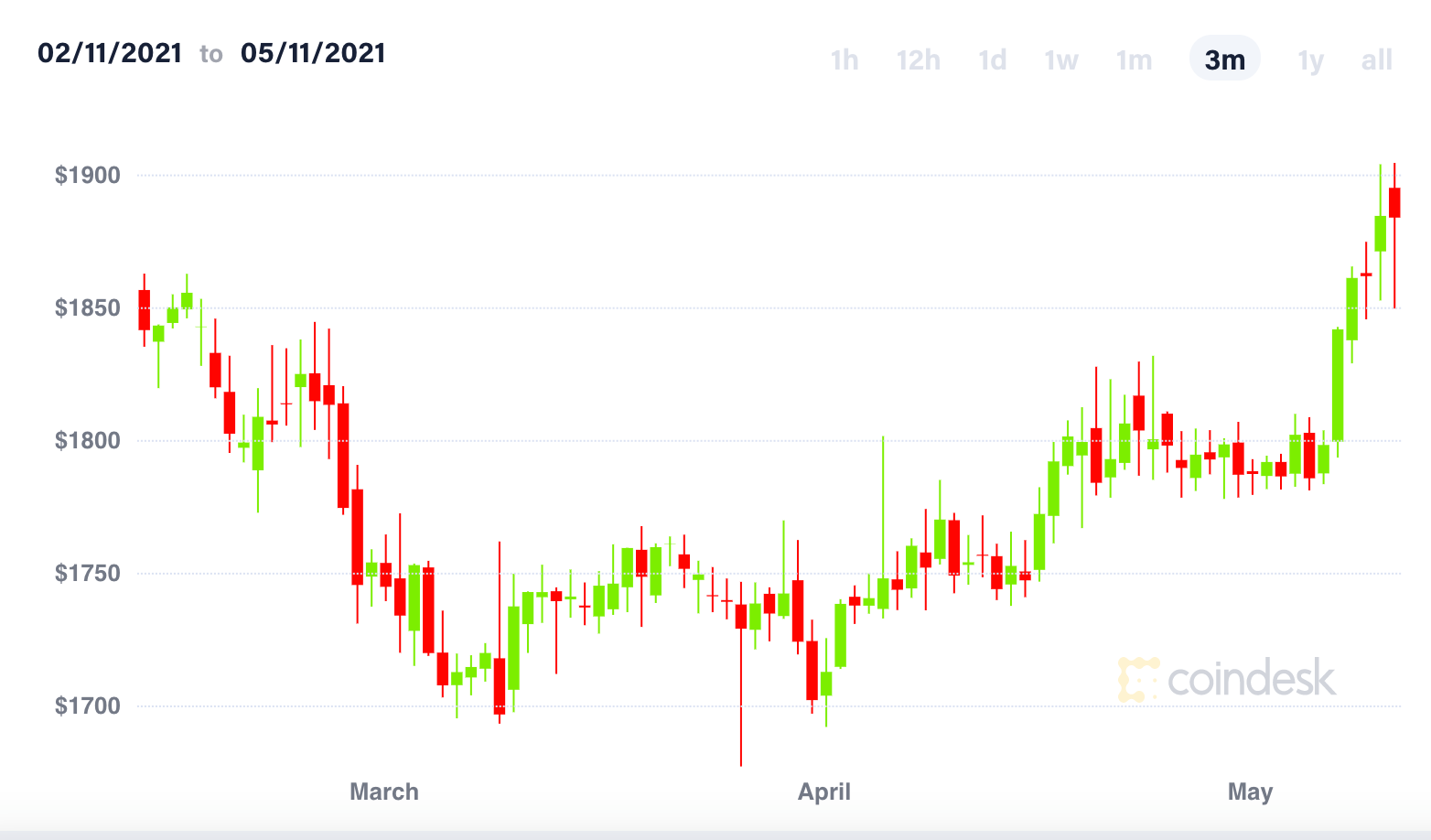Click the May axis label

tap(1250, 792)
